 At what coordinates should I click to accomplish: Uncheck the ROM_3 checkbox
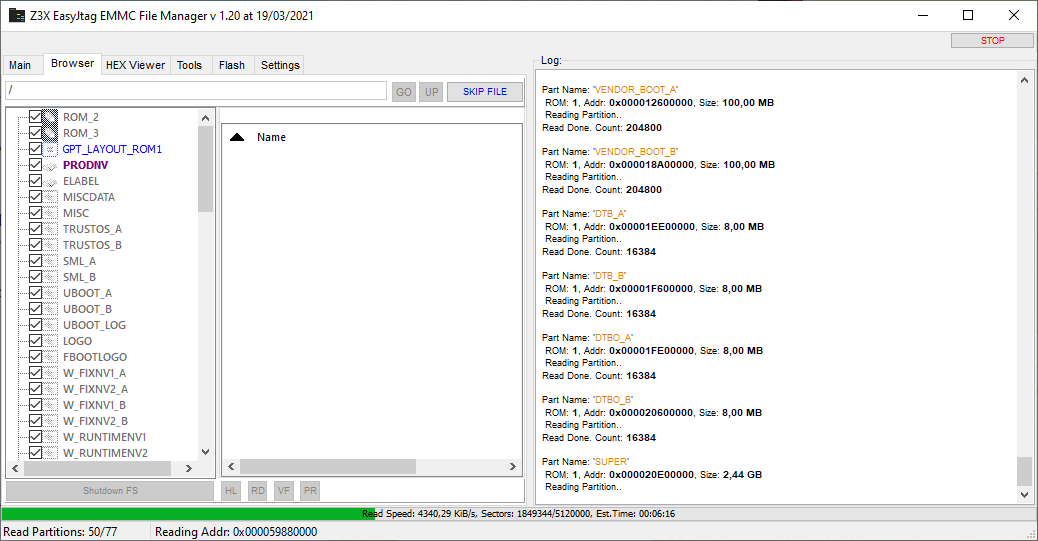point(35,132)
